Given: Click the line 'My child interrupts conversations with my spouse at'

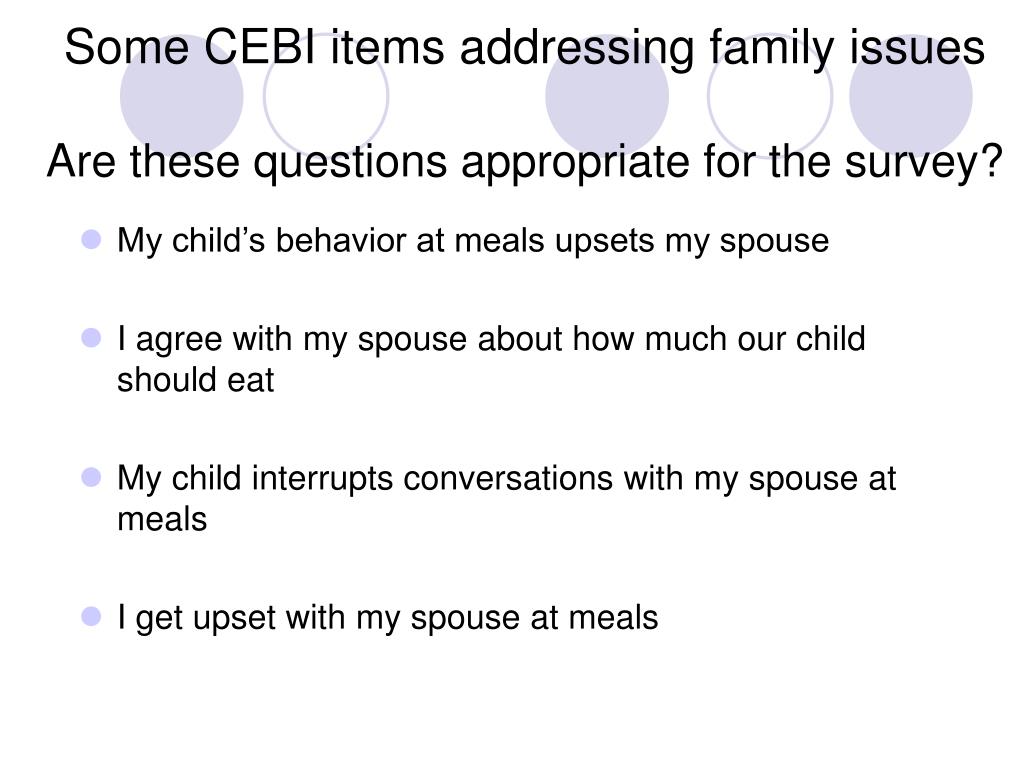Looking at the screenshot, I should [x=506, y=479].
